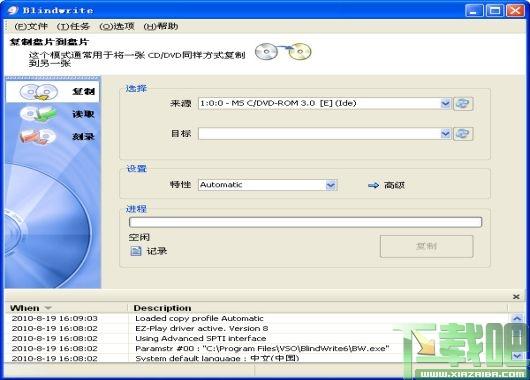Click the 进程 progress bar
Screen dimensions: 530x380
click(305, 222)
